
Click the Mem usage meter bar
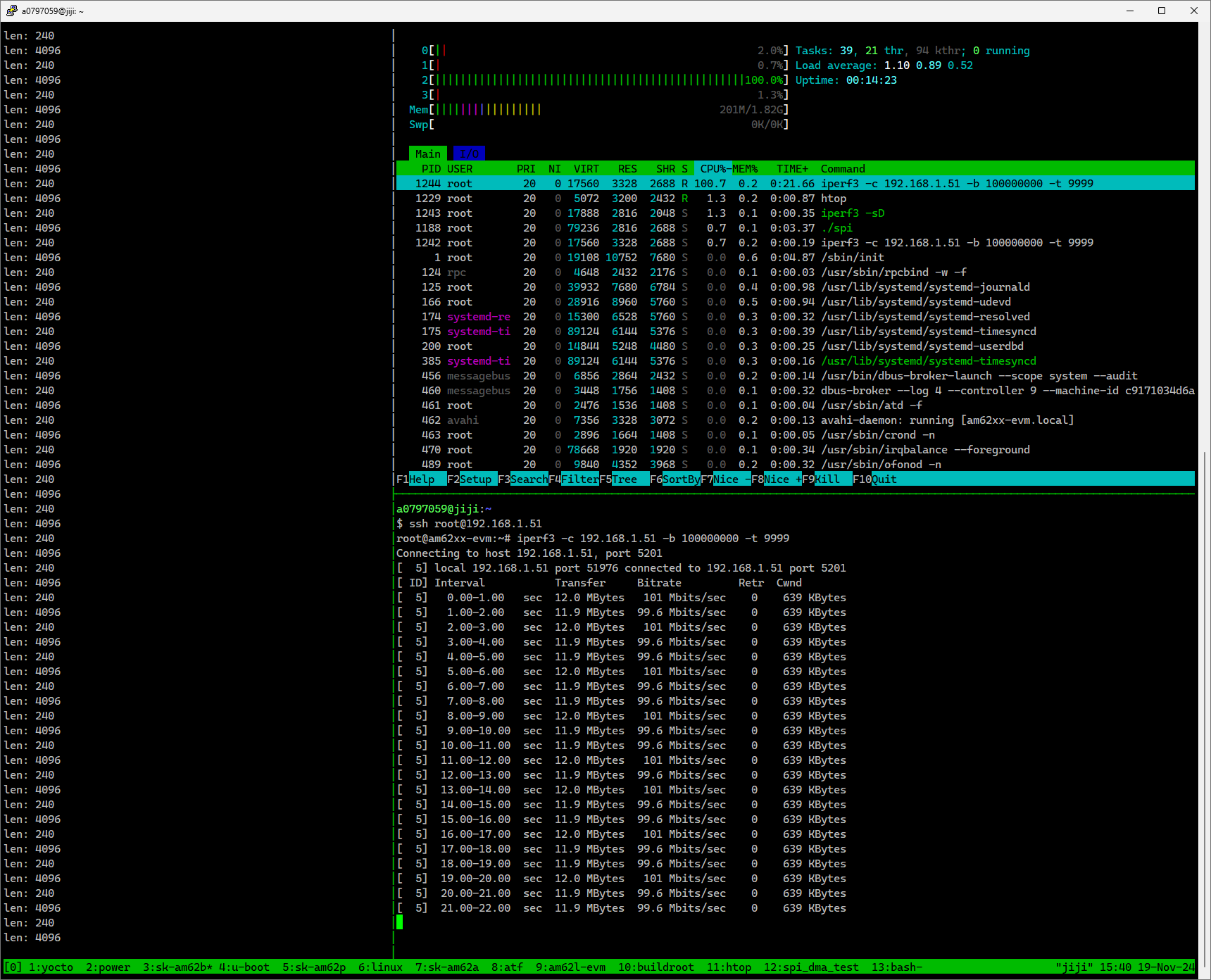tap(598, 110)
